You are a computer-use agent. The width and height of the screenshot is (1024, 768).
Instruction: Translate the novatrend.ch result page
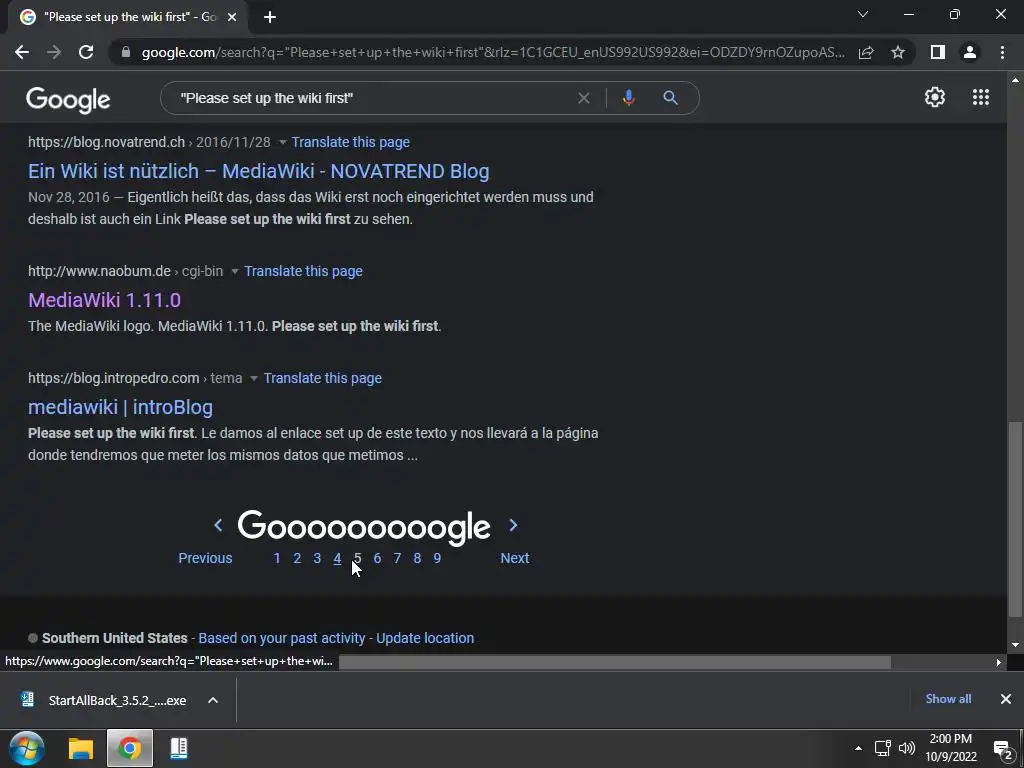click(351, 142)
